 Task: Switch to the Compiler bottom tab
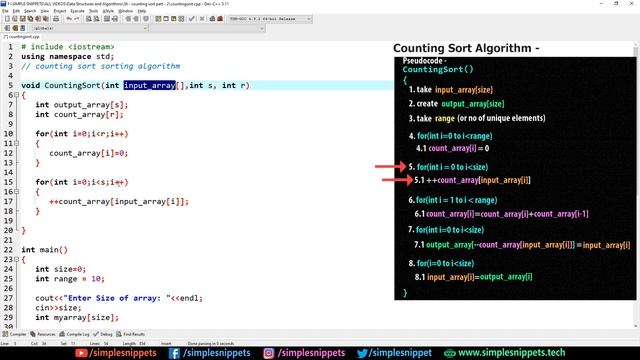coord(14,334)
